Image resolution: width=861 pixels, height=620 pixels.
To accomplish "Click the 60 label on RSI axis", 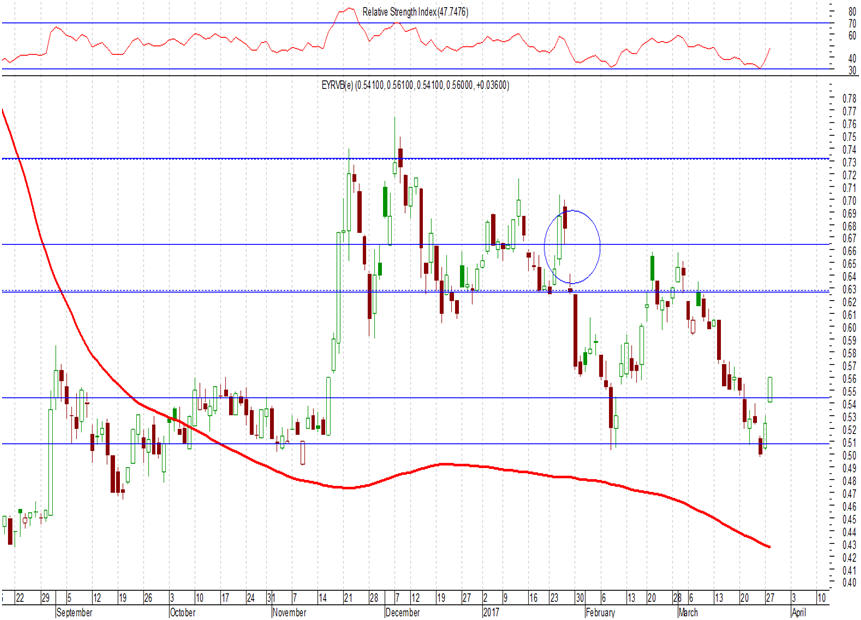I will click(x=852, y=36).
